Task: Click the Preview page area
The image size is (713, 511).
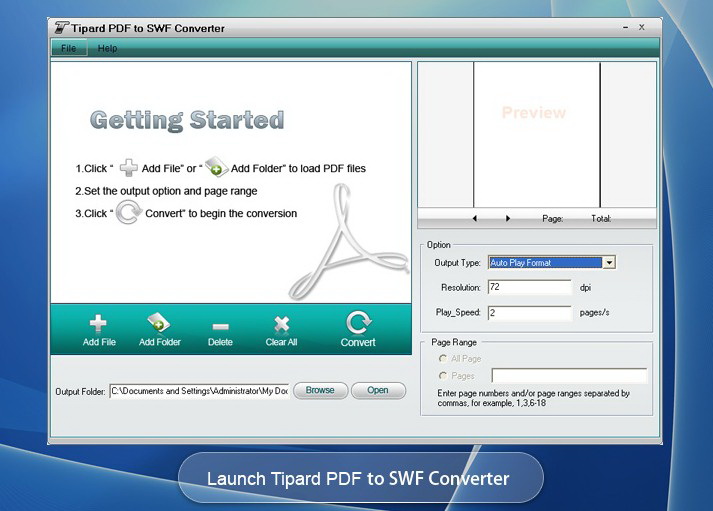Action: click(x=537, y=135)
